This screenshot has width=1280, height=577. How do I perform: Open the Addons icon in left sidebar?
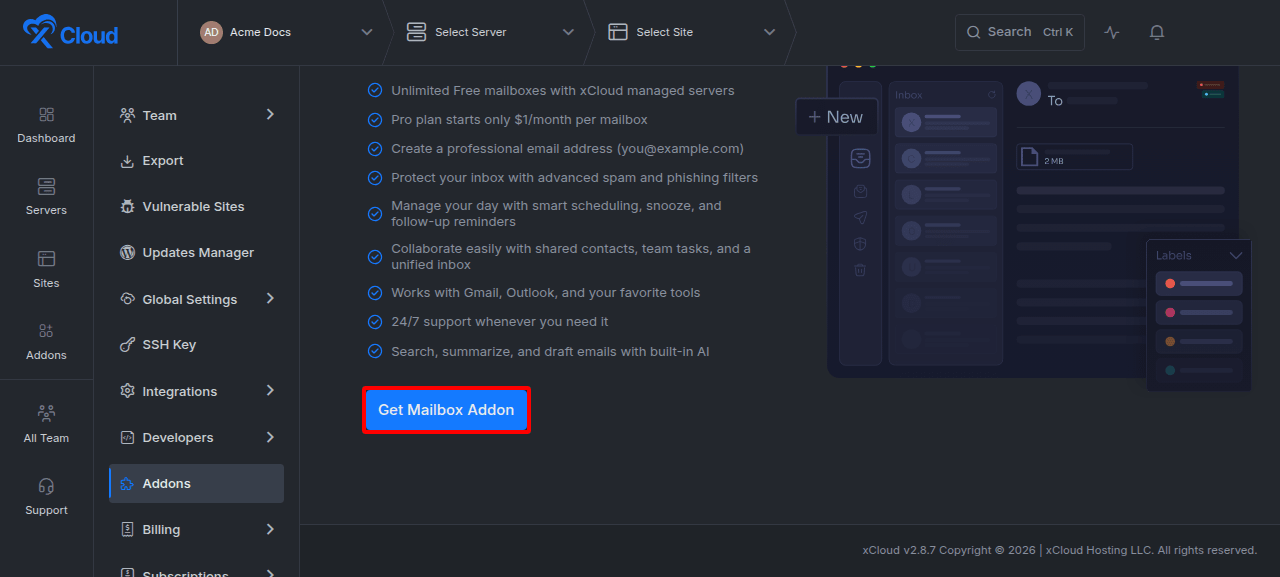pyautogui.click(x=46, y=331)
